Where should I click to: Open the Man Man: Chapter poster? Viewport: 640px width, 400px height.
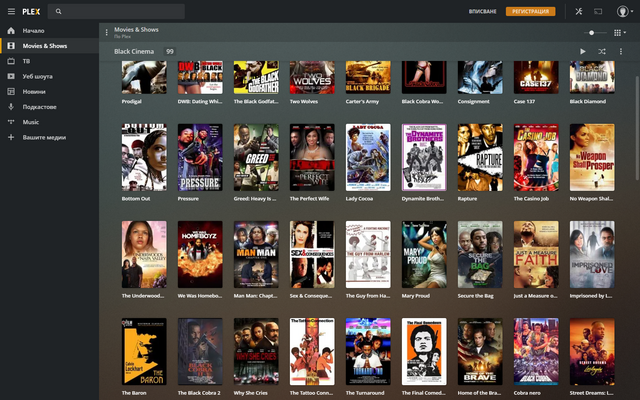tap(256, 254)
